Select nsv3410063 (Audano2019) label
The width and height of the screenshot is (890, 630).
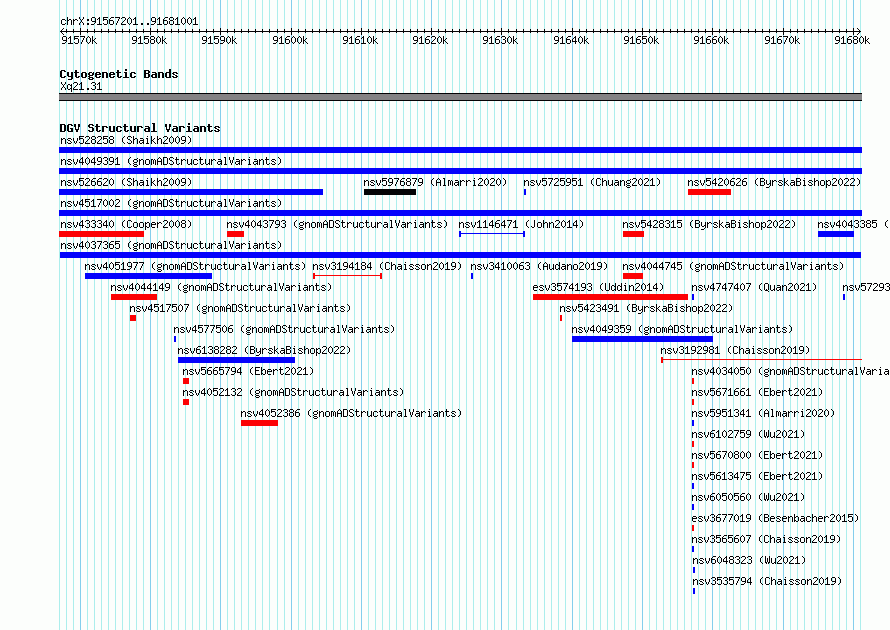(x=539, y=266)
